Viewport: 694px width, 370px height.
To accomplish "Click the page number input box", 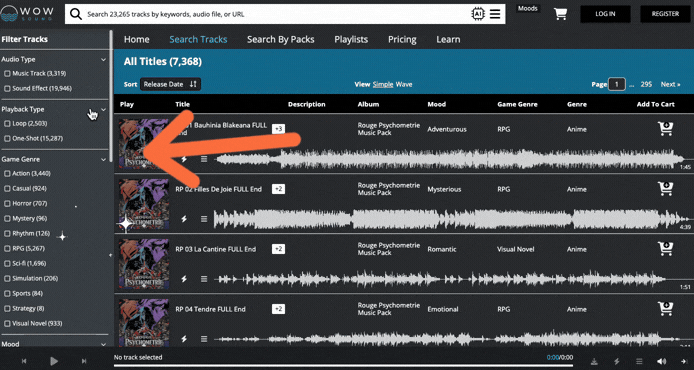I will point(617,84).
